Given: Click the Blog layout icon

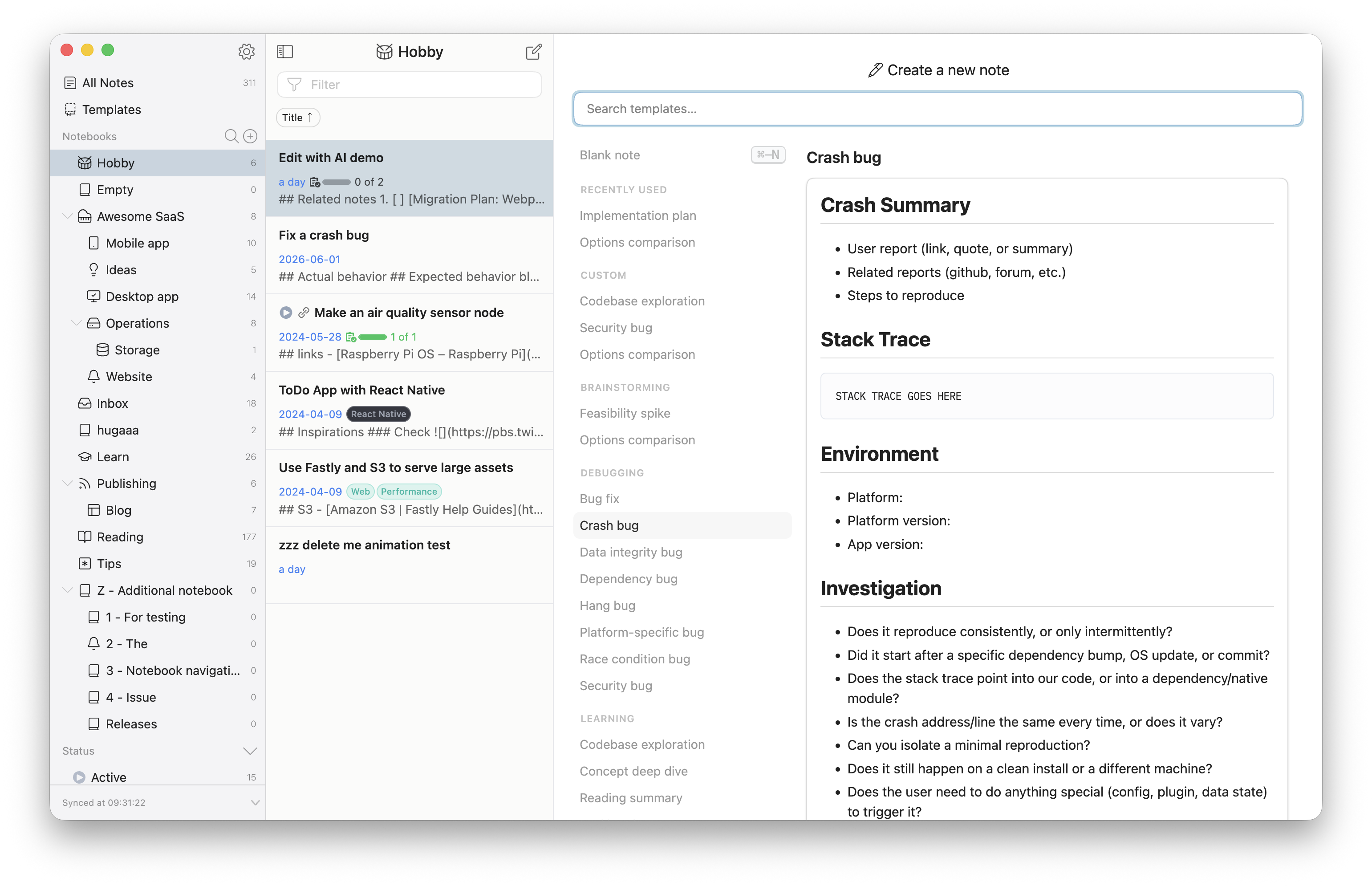Looking at the screenshot, I should [93, 510].
